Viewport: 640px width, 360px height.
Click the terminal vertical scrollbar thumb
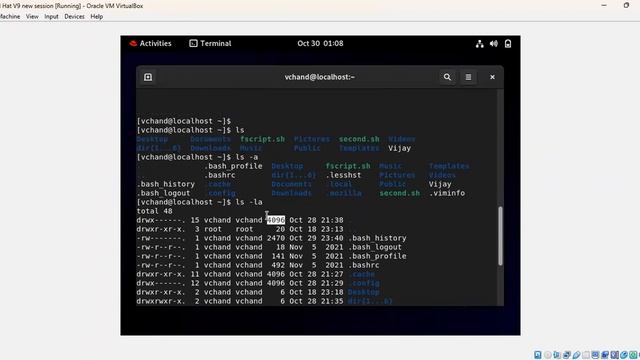(x=500, y=236)
